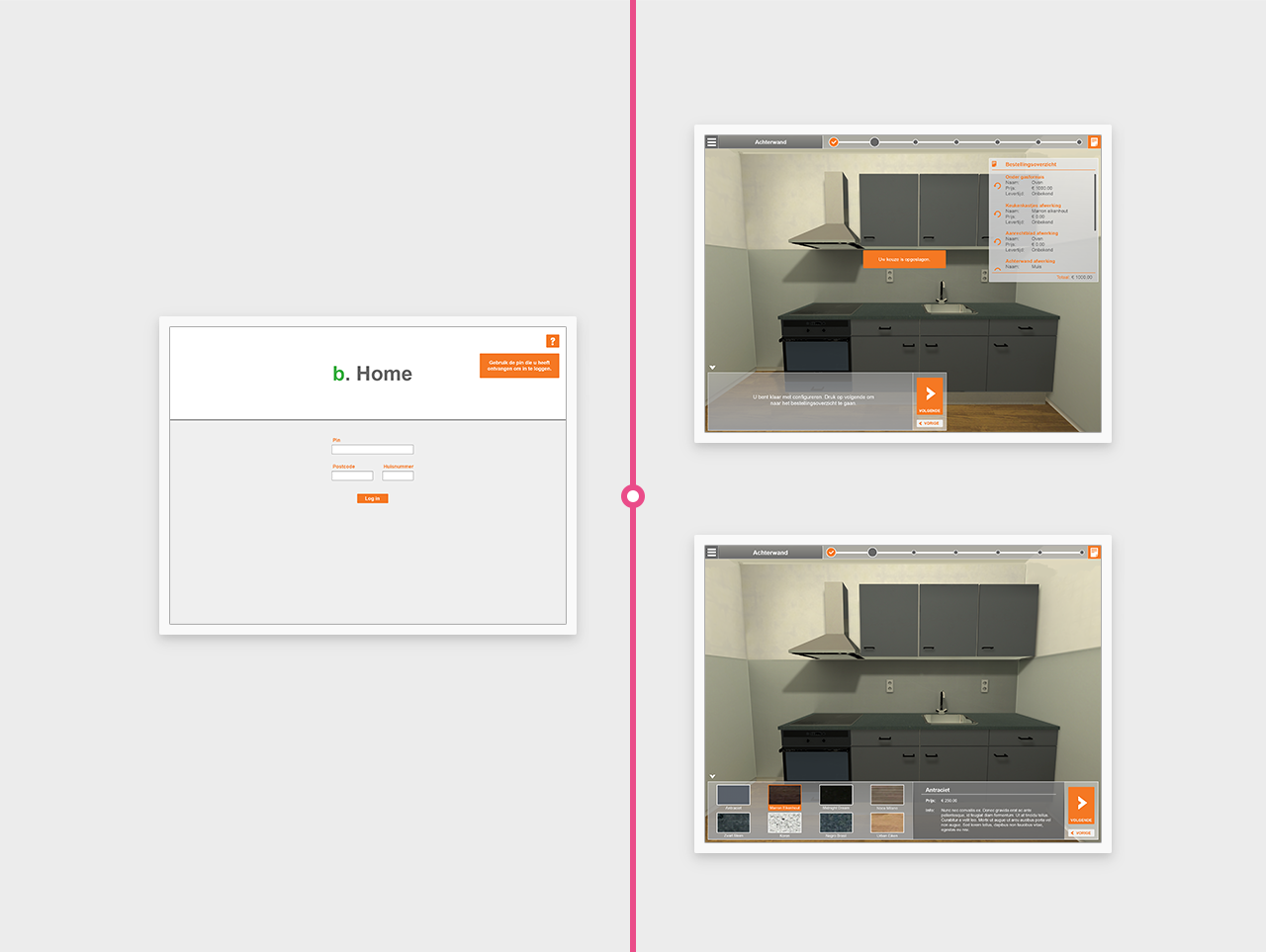This screenshot has height=952, width=1266.
Task: Click large current-step circle on order overview screen
Action: (874, 142)
